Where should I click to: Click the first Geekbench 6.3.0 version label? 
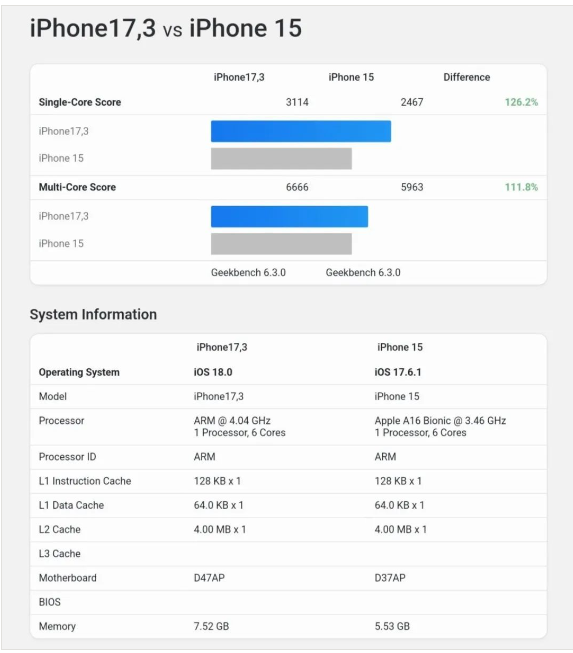coord(248,272)
